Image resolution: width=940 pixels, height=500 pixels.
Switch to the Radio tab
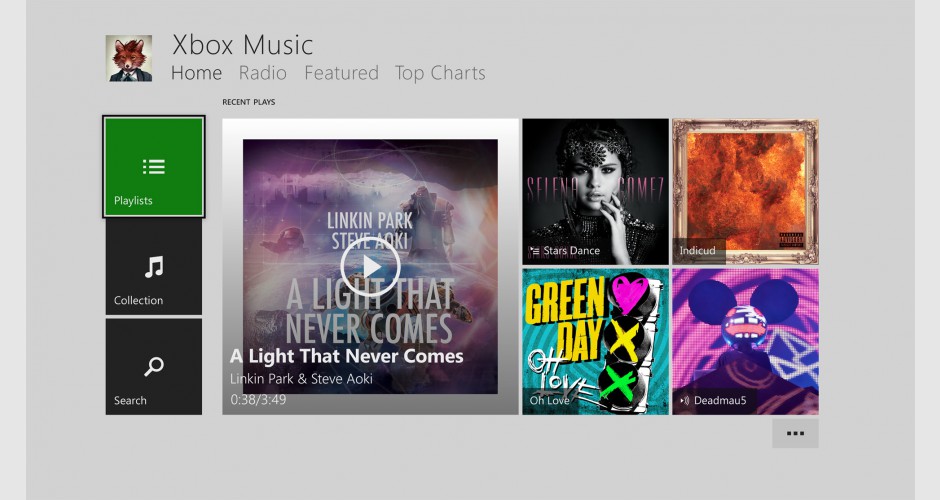click(x=263, y=73)
